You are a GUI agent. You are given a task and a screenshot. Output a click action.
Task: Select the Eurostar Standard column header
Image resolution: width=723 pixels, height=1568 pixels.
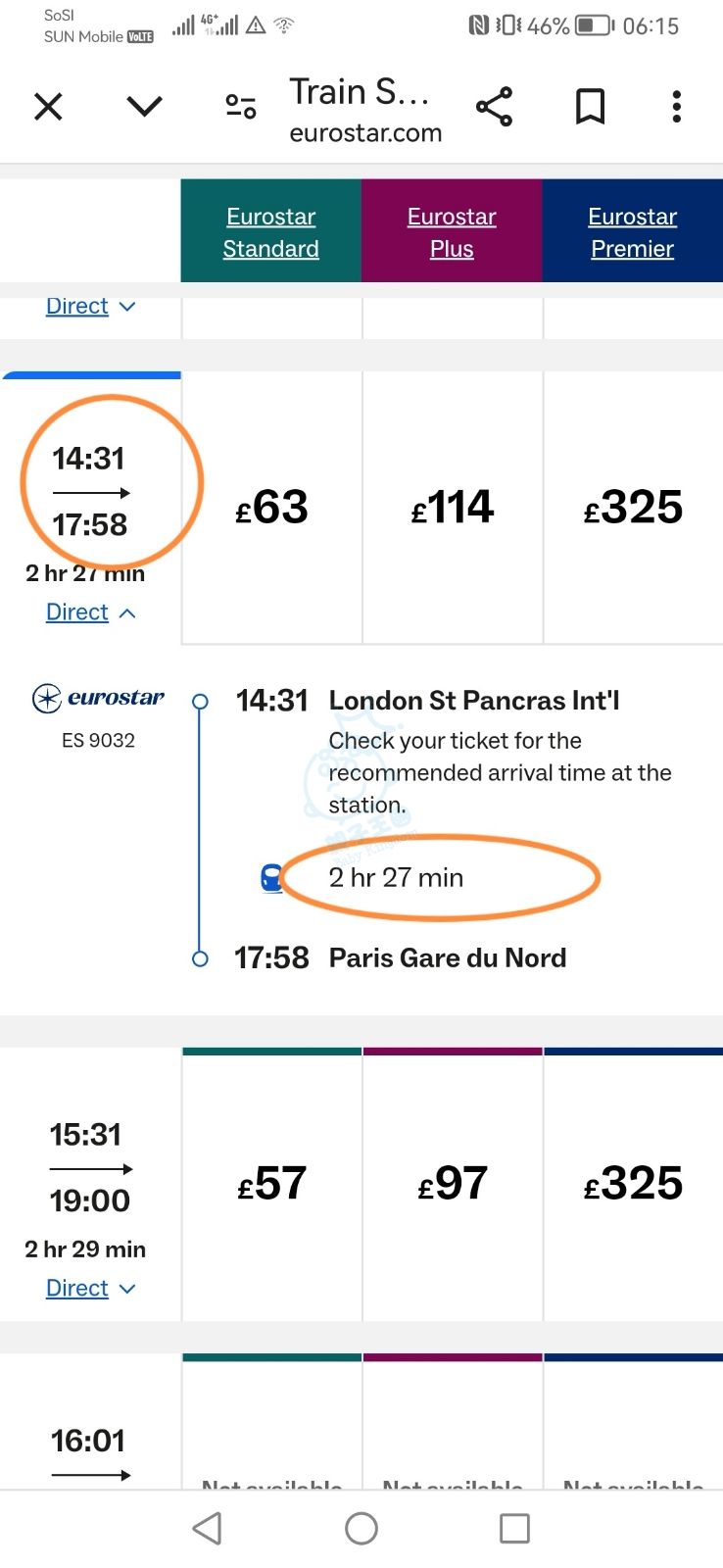(270, 232)
